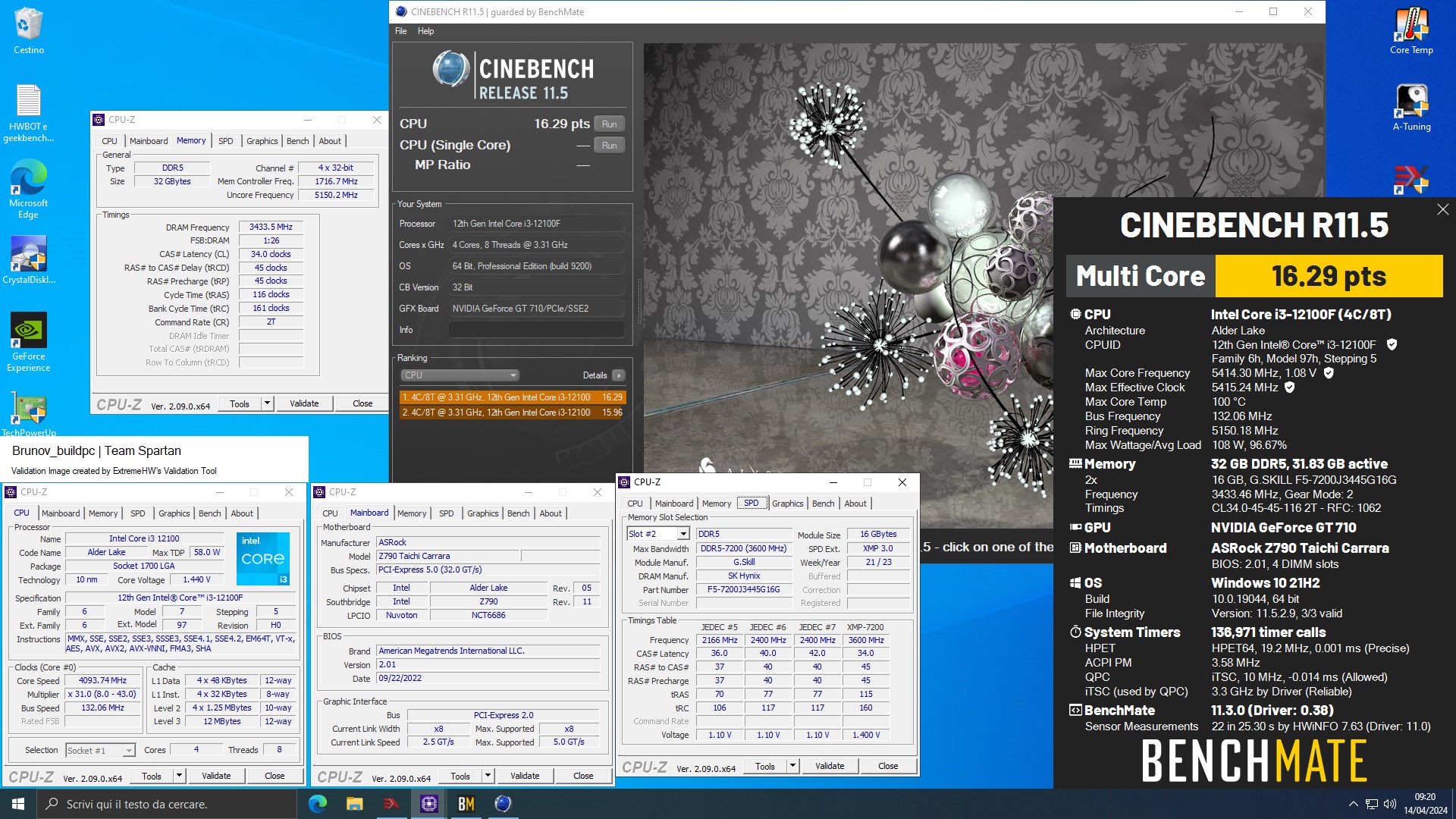
Task: Click Close in the CPU-Z Memory window
Action: pos(362,403)
